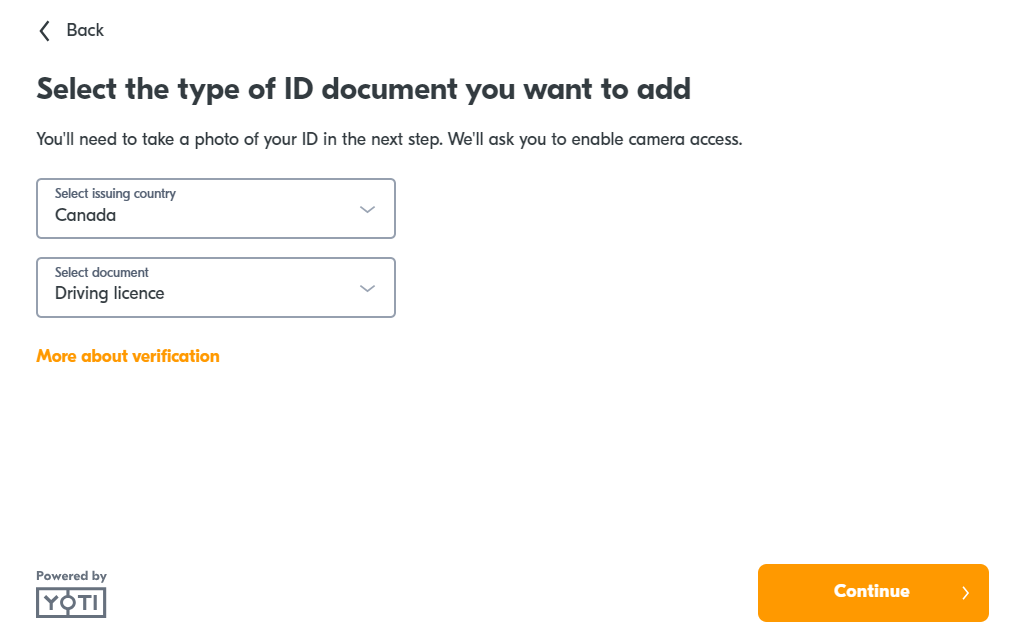Click the Powered by Yoti branding block
Viewport: 1025px width, 642px height.
tap(71, 594)
